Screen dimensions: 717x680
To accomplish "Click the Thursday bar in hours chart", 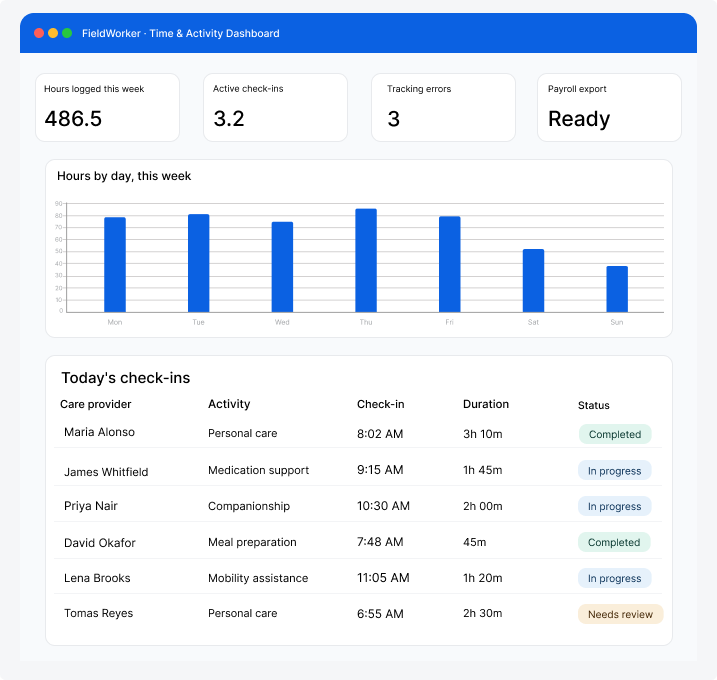I will (366, 261).
